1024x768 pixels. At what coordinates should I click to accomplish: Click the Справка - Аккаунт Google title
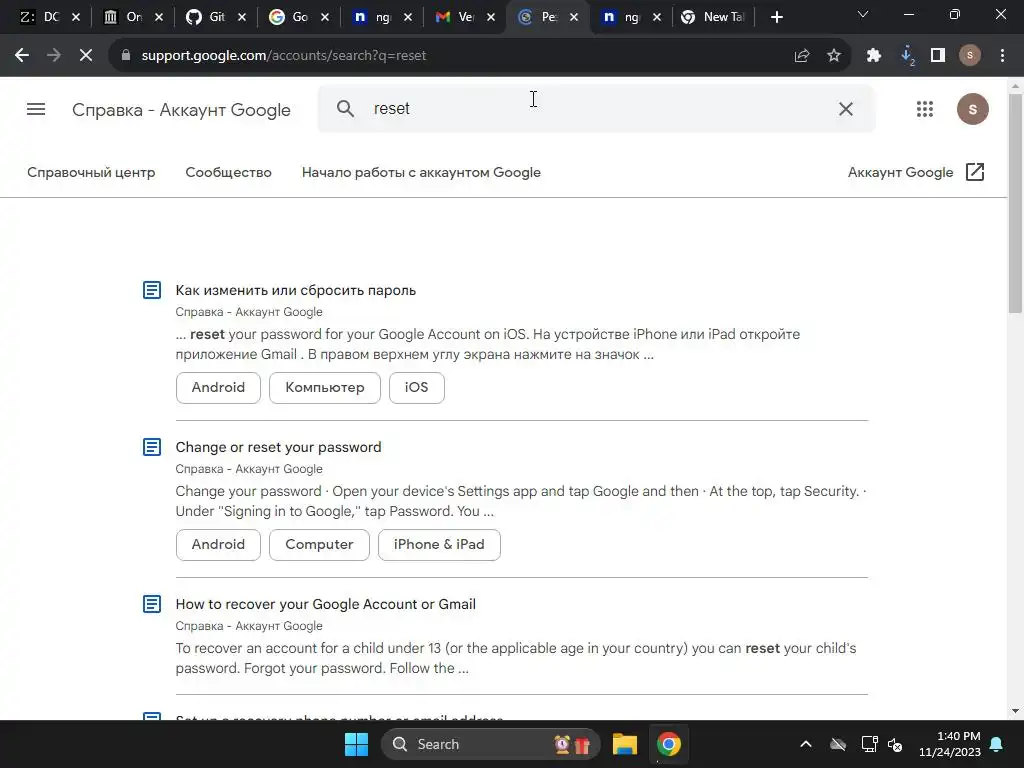click(181, 110)
